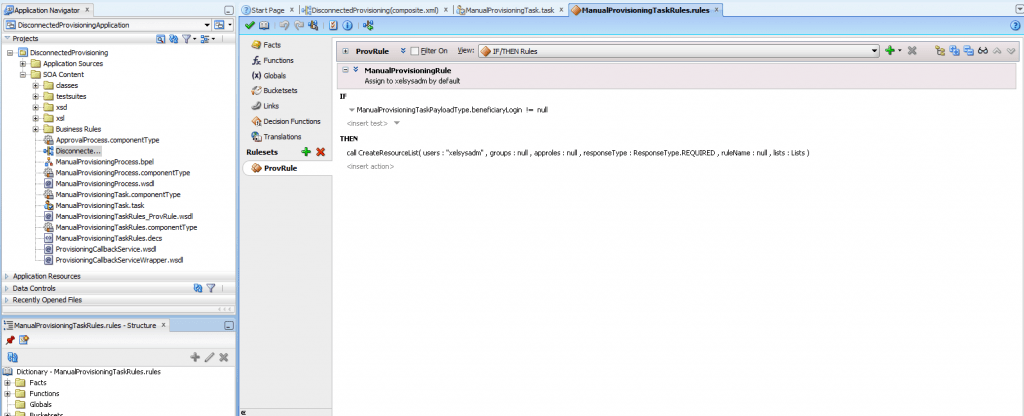Collapse the ManualProvisioningRule with minus box

[x=345, y=70]
